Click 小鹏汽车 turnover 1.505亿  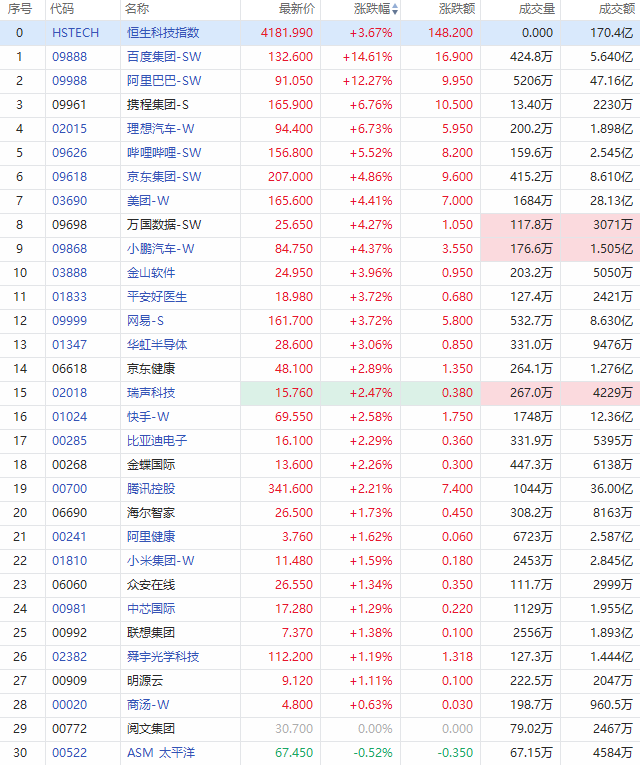(611, 248)
